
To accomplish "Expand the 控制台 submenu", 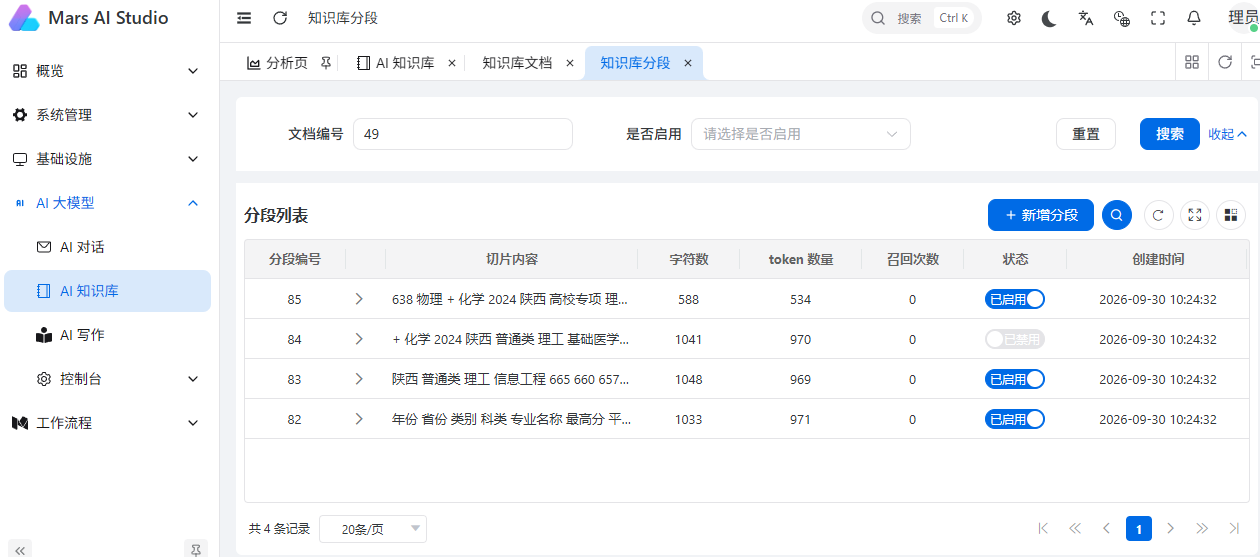I will (106, 379).
